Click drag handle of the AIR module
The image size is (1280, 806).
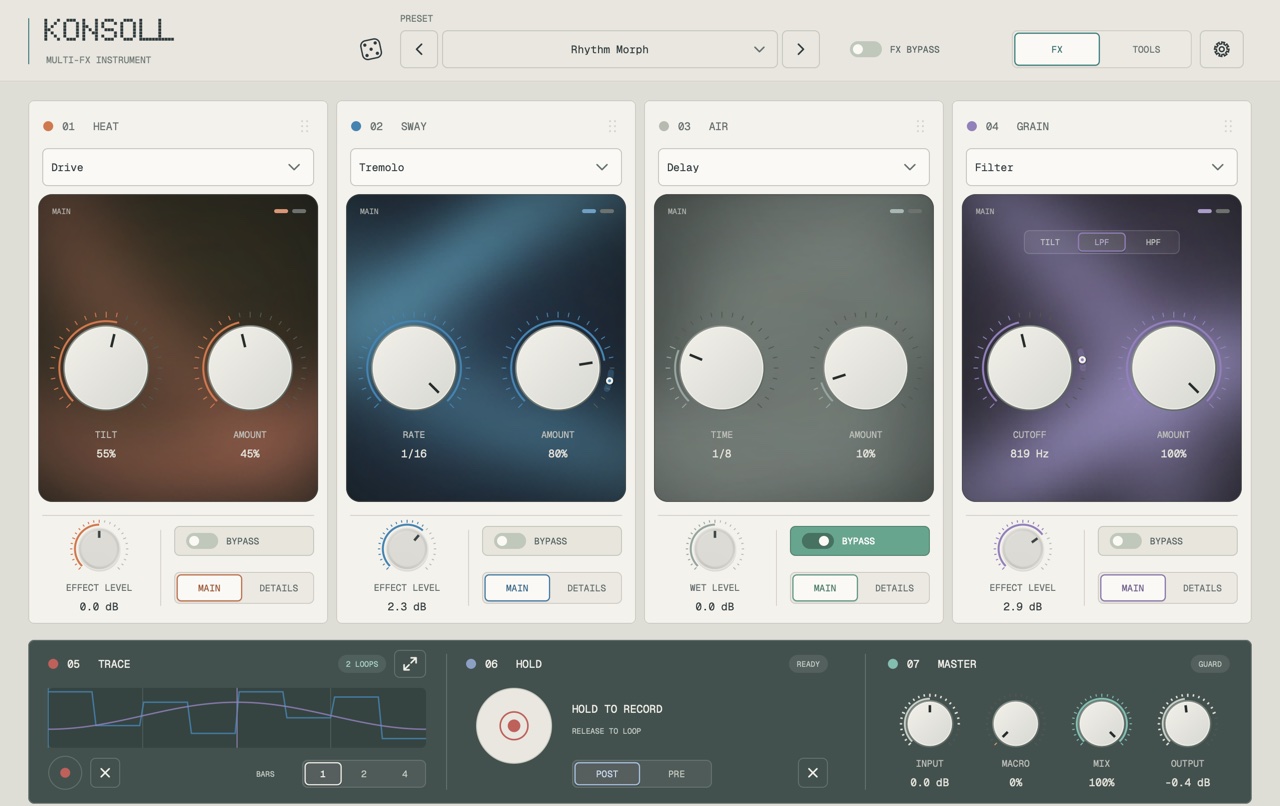(920, 126)
